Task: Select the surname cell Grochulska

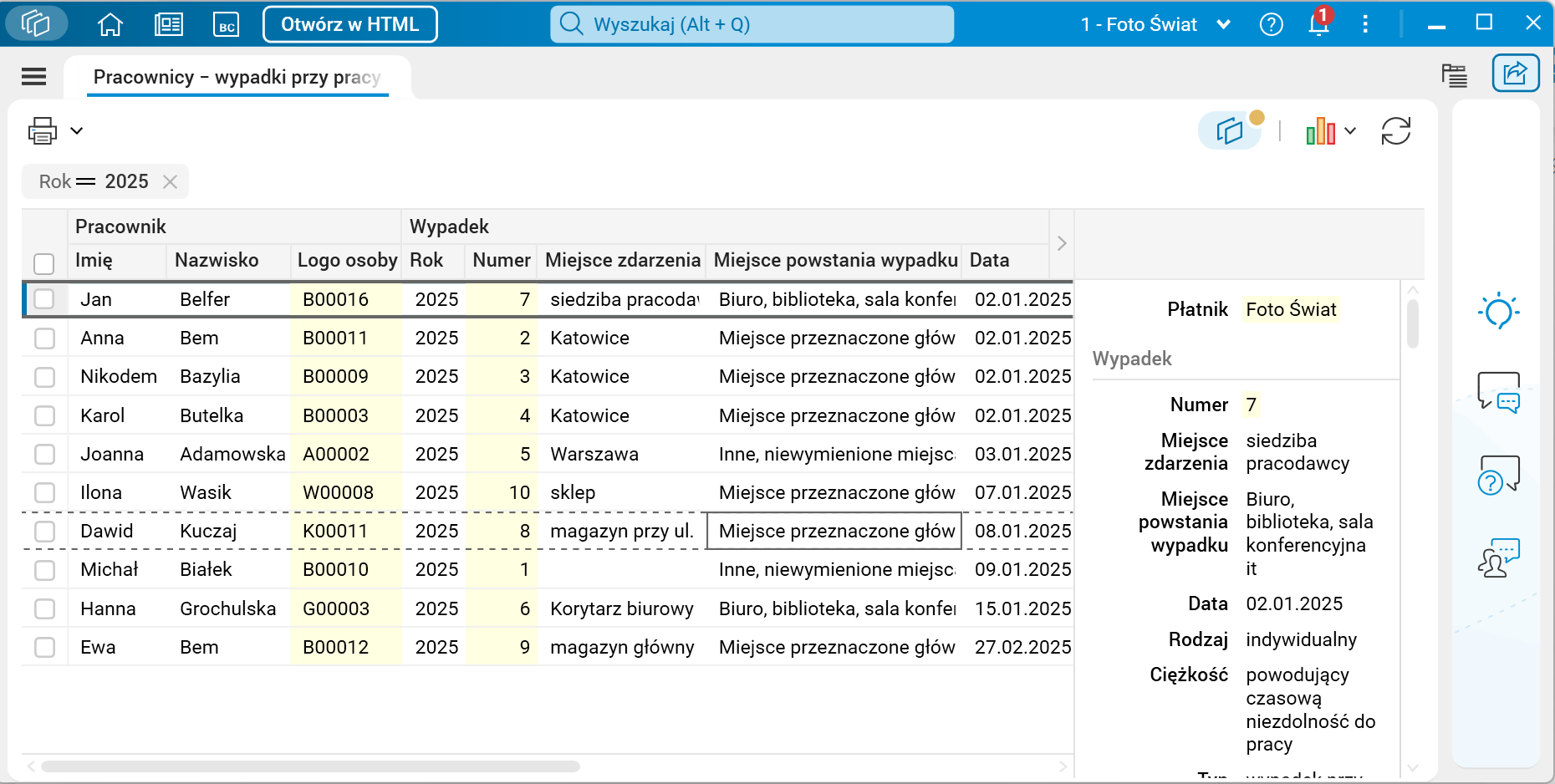Action: pyautogui.click(x=228, y=608)
